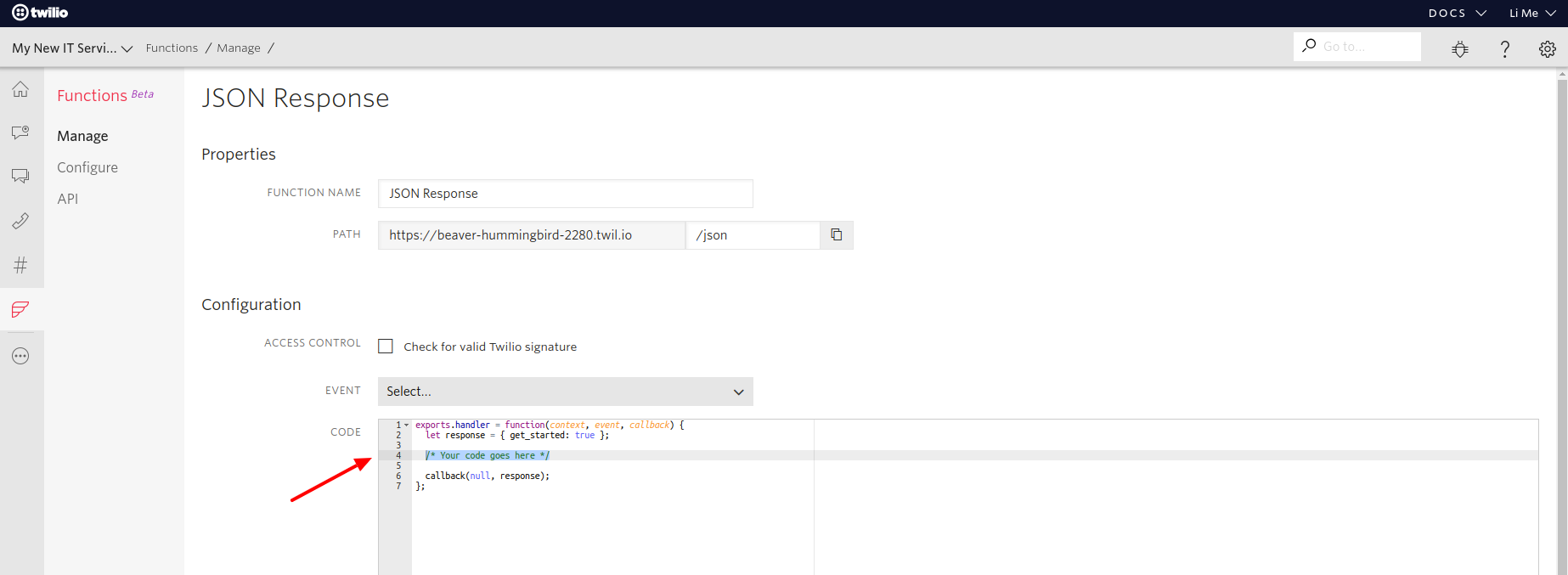The image size is (1568, 575).
Task: Open the Li Me account menu
Action: (1532, 13)
